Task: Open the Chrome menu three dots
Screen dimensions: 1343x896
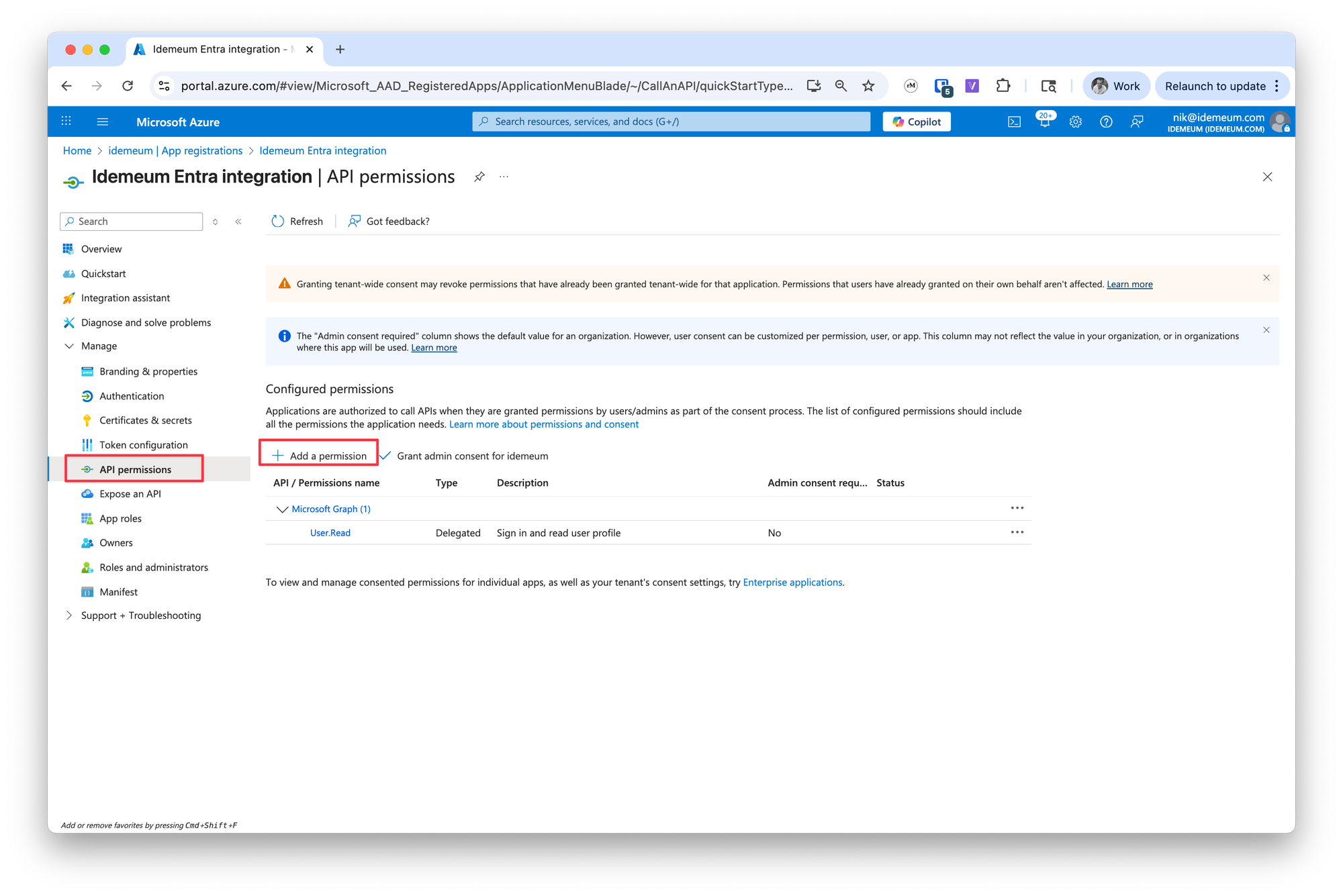Action: (1277, 86)
